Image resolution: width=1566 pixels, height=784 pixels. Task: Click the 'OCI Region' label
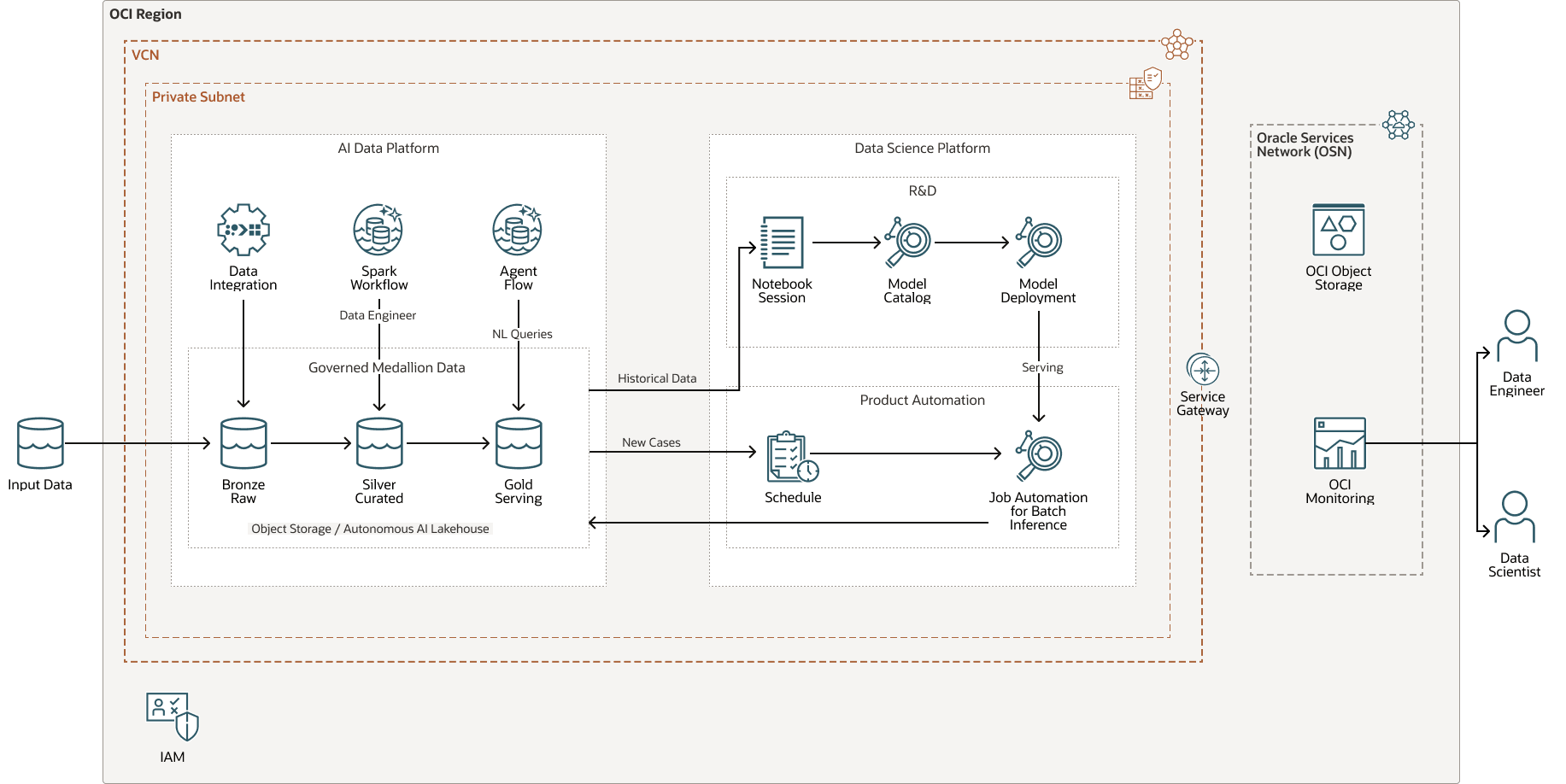145,14
